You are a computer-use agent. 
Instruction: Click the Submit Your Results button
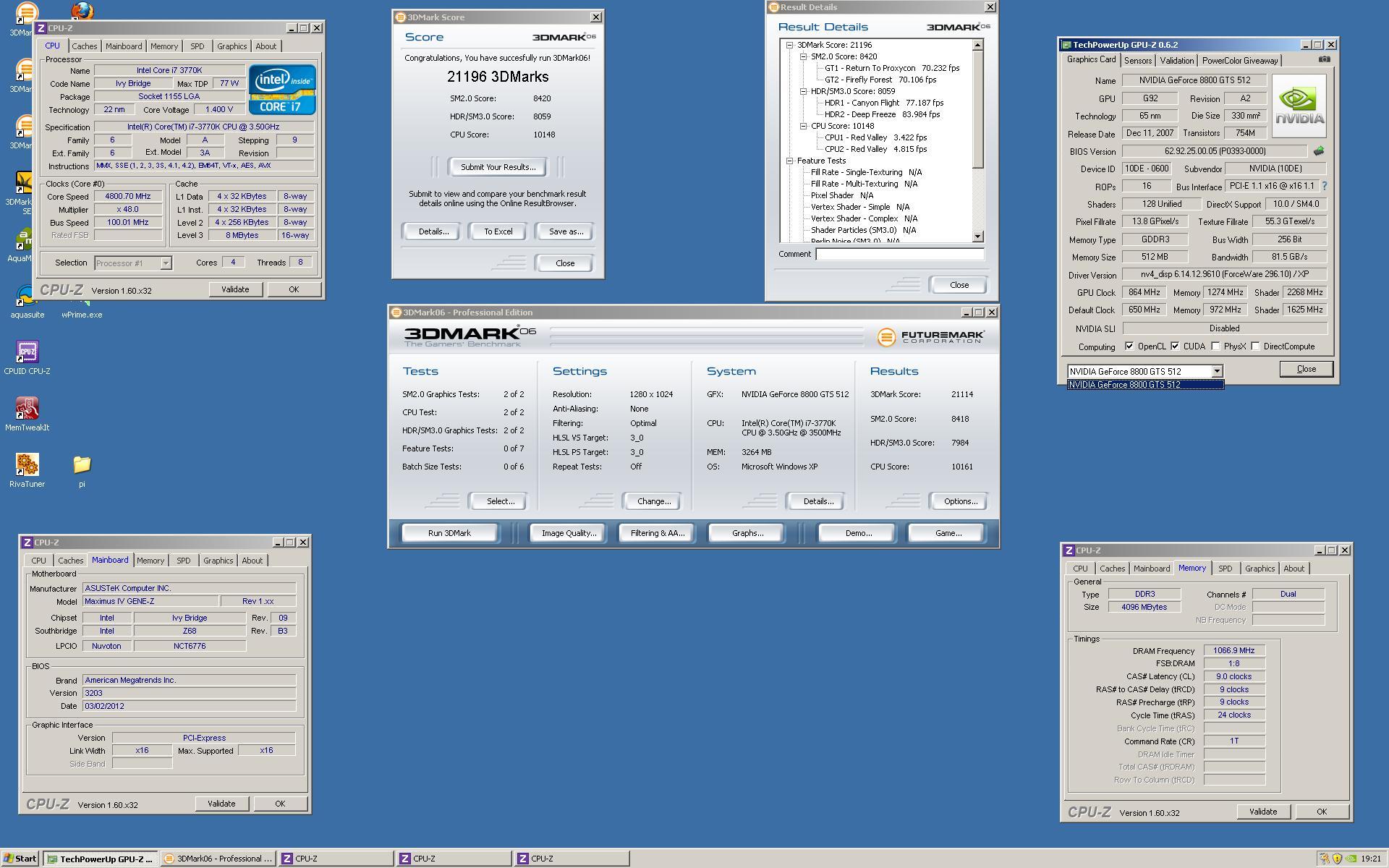[x=498, y=167]
